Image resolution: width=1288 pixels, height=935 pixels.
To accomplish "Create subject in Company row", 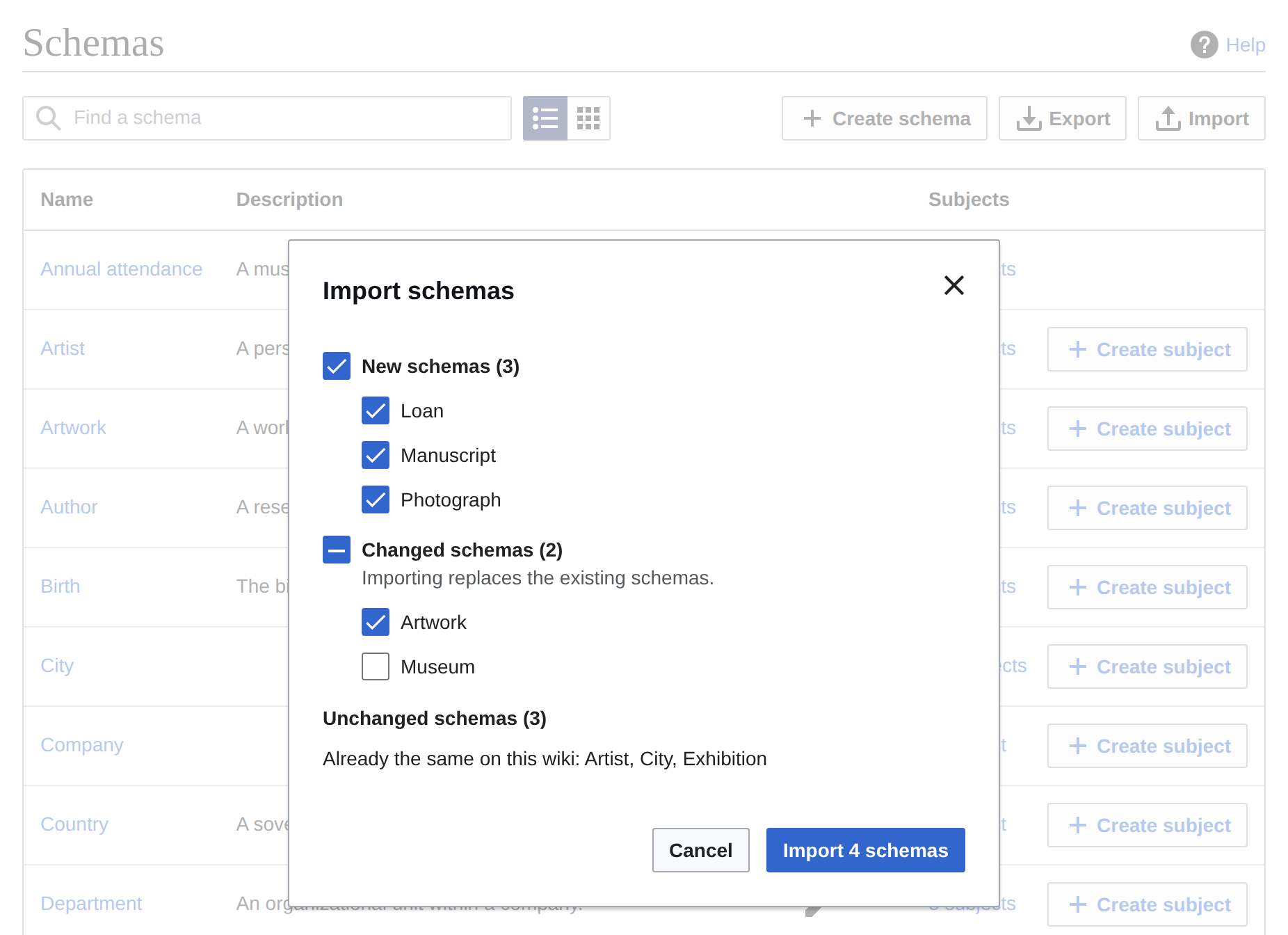I will click(1148, 746).
